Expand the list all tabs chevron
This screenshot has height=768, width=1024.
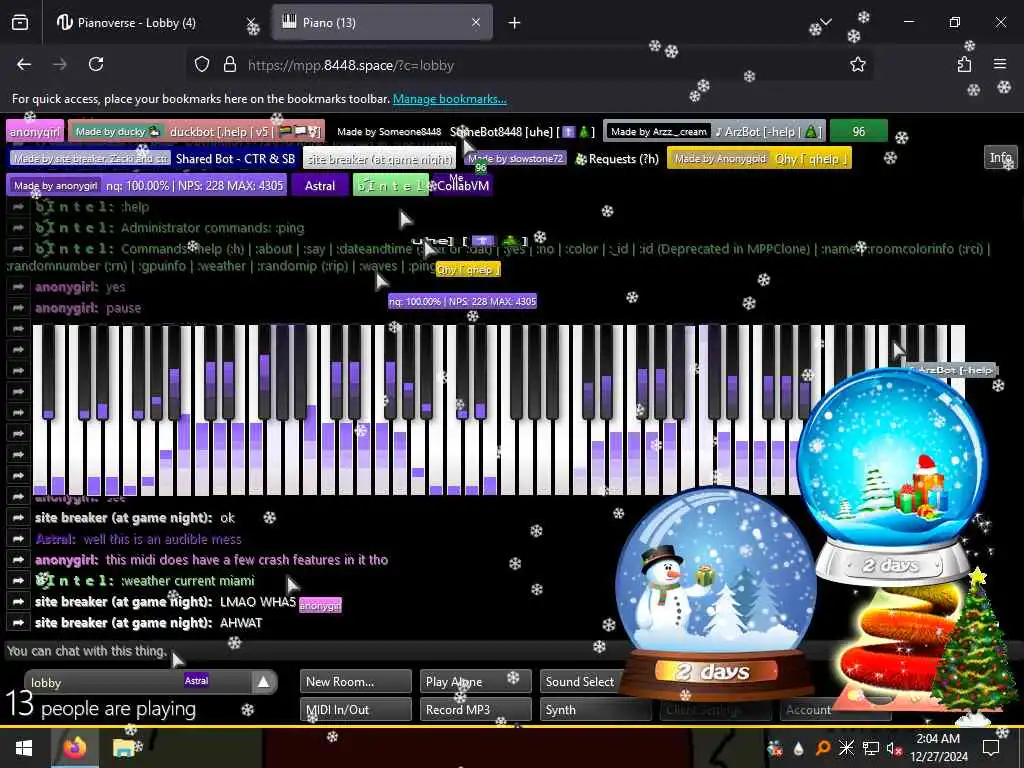(x=825, y=23)
